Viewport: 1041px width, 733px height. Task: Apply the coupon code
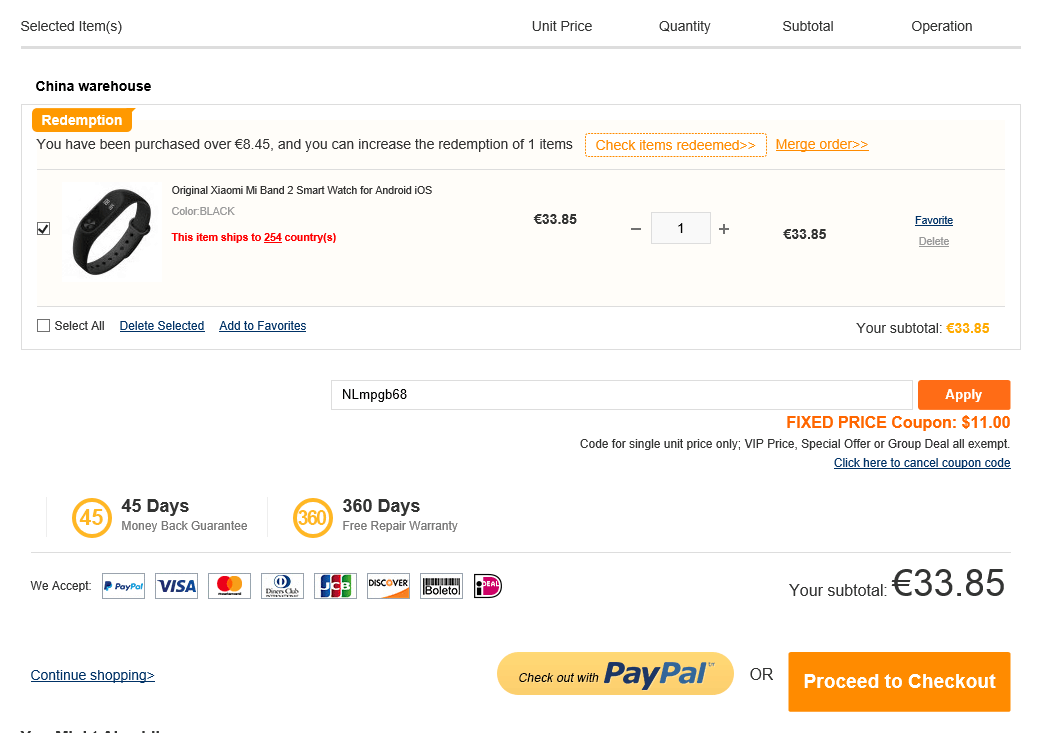963,395
